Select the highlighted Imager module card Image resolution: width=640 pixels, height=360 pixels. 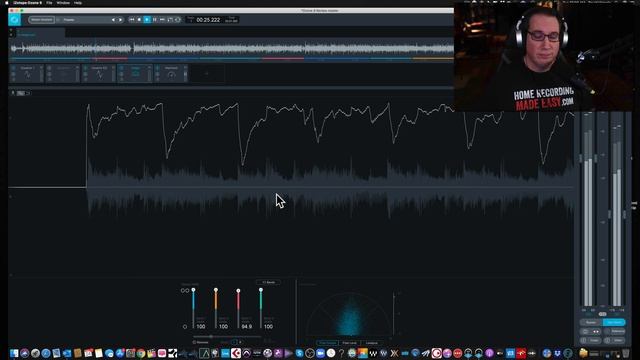135,73
